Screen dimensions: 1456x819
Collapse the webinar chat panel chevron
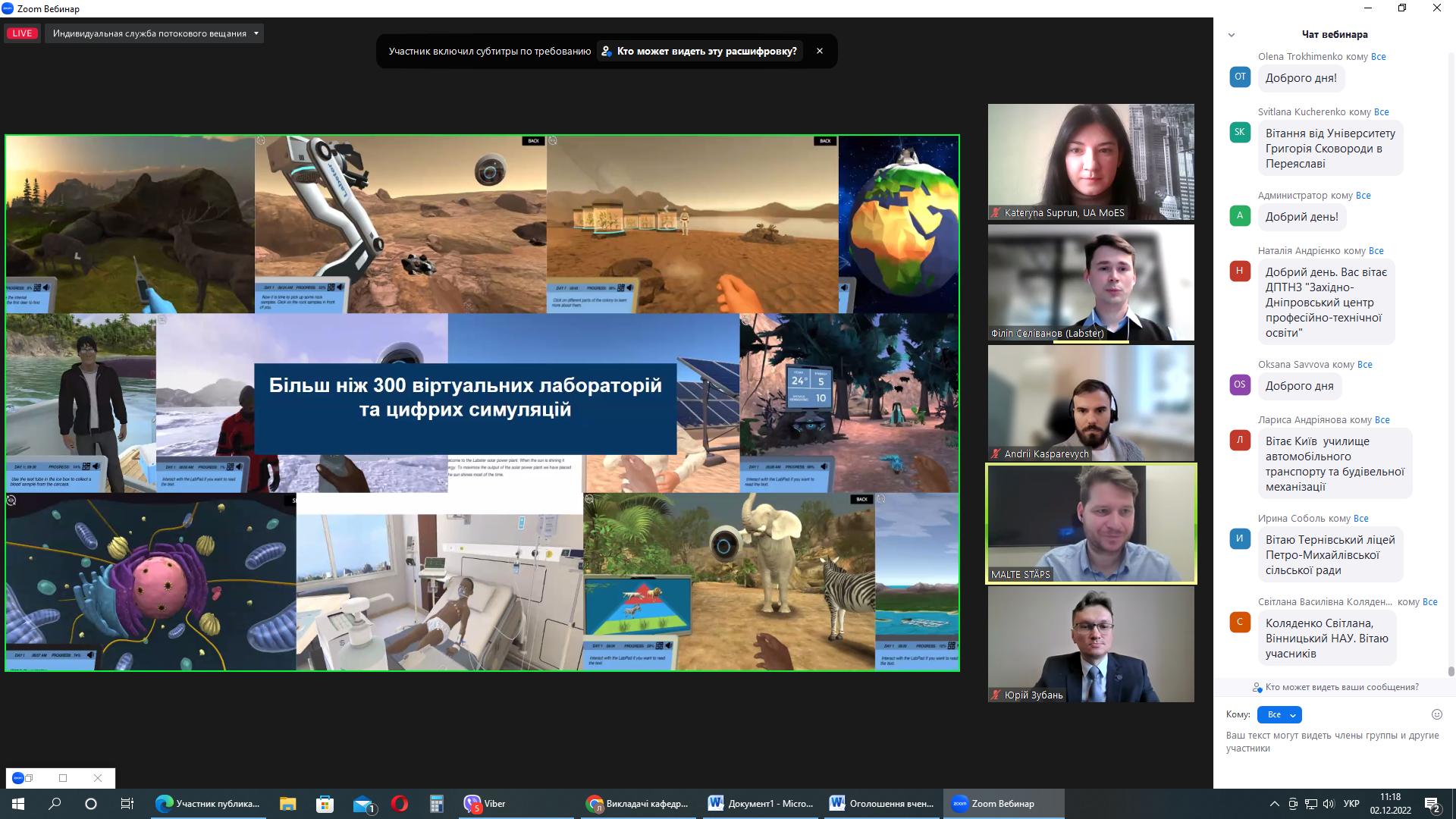pyautogui.click(x=1232, y=35)
